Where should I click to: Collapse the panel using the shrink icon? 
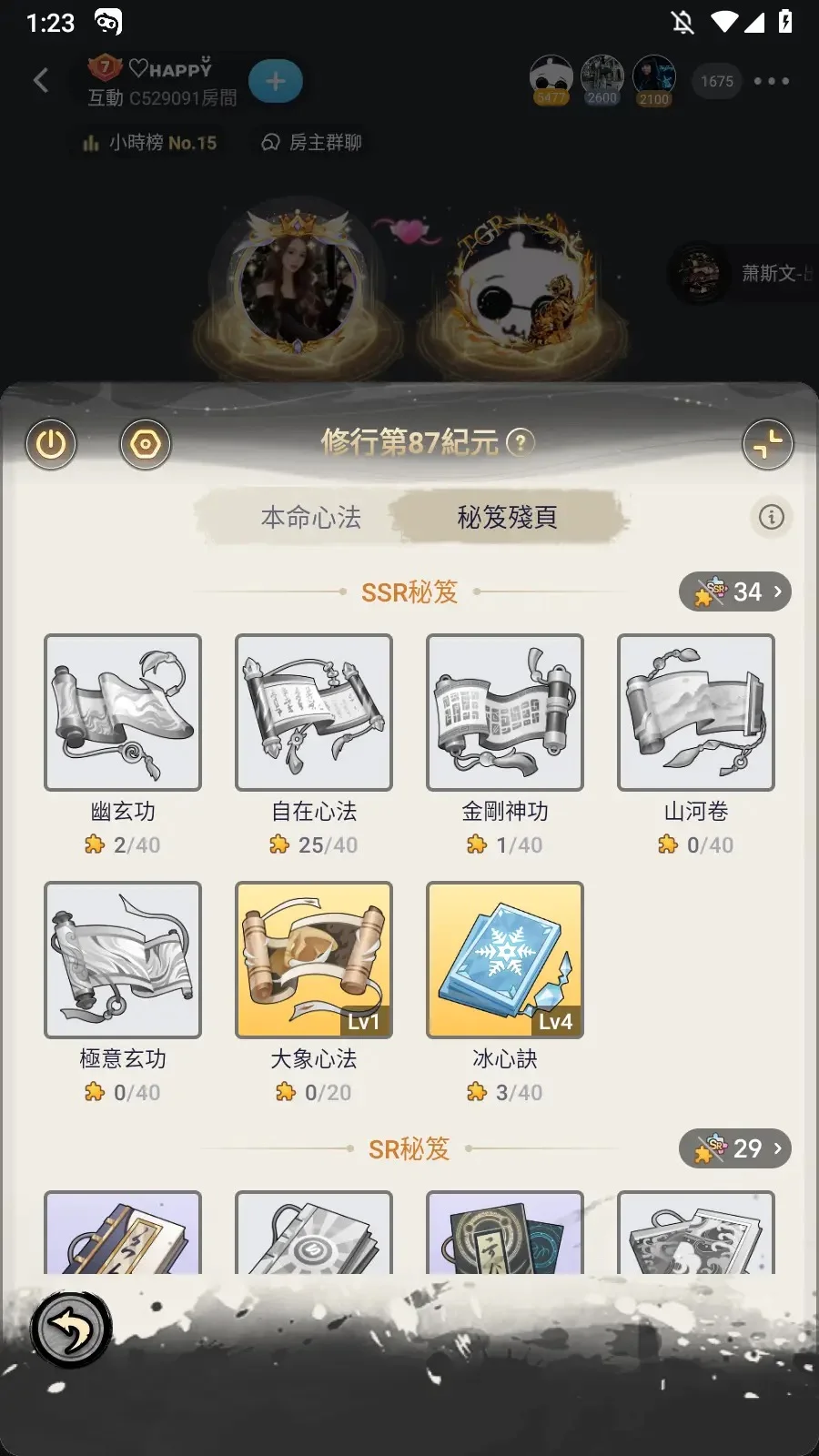coord(768,444)
